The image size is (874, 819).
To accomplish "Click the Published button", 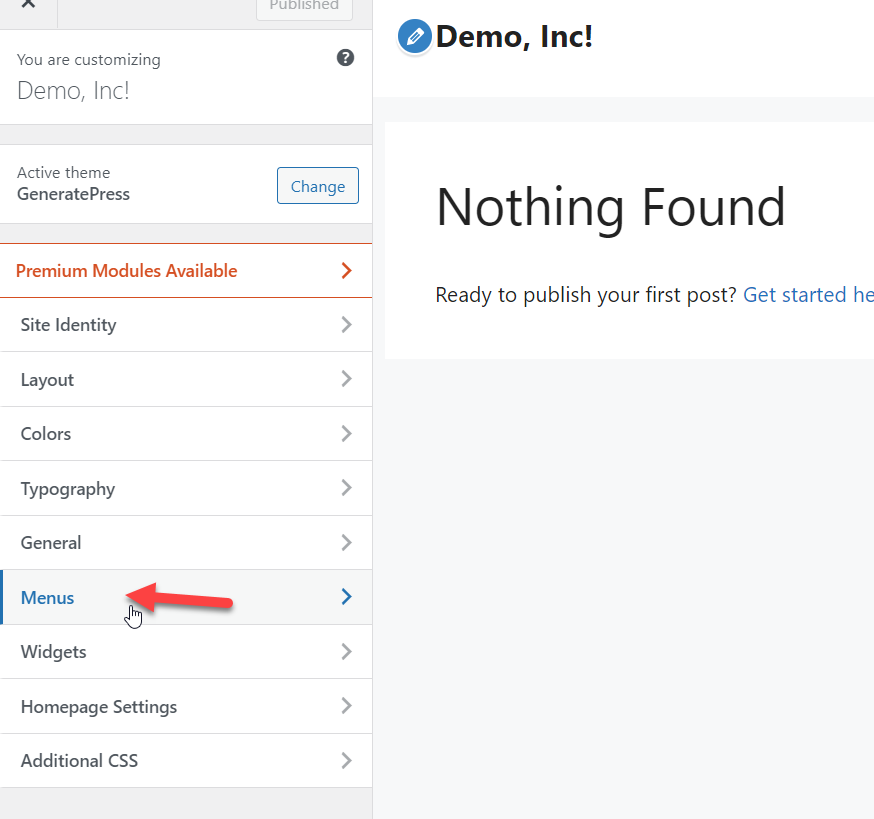I will click(304, 7).
